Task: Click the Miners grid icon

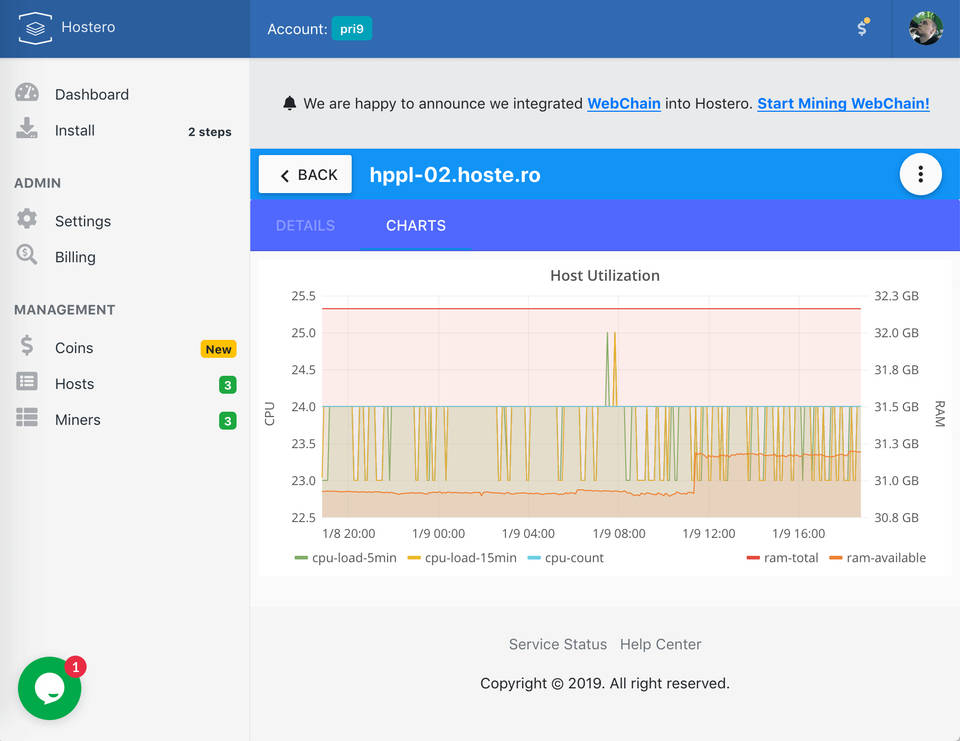Action: pyautogui.click(x=27, y=419)
